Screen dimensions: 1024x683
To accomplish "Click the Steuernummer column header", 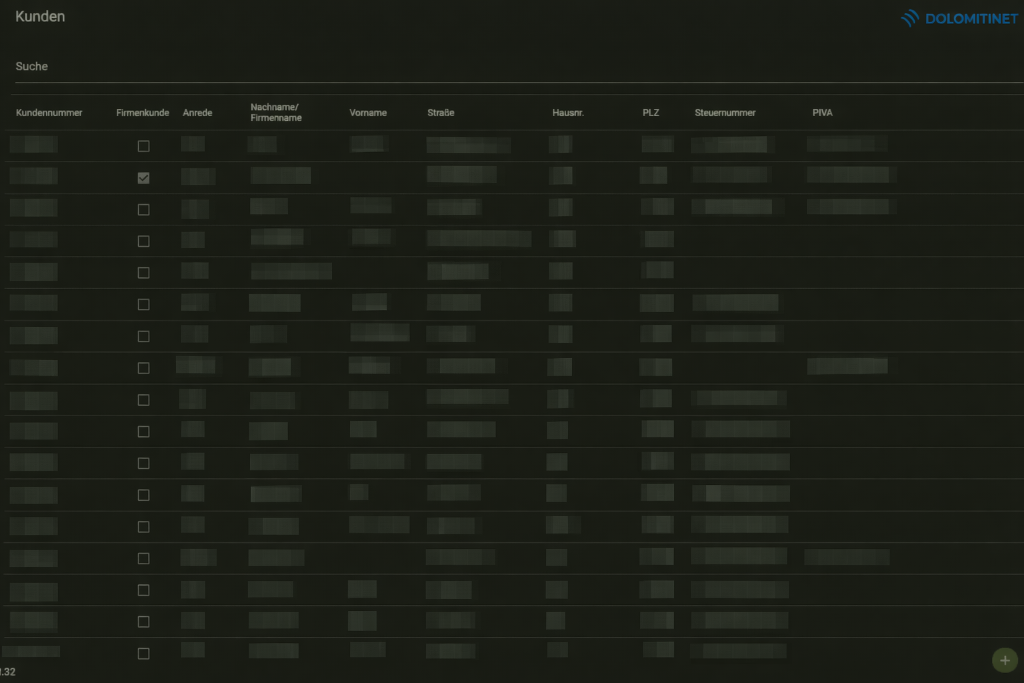I will [725, 113].
